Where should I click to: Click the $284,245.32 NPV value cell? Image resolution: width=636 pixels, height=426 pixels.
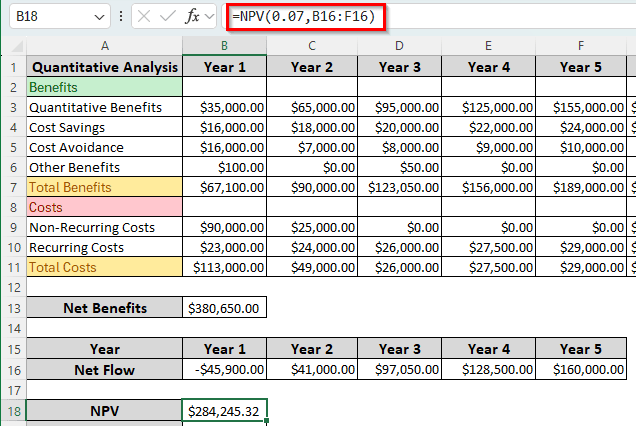pos(224,411)
